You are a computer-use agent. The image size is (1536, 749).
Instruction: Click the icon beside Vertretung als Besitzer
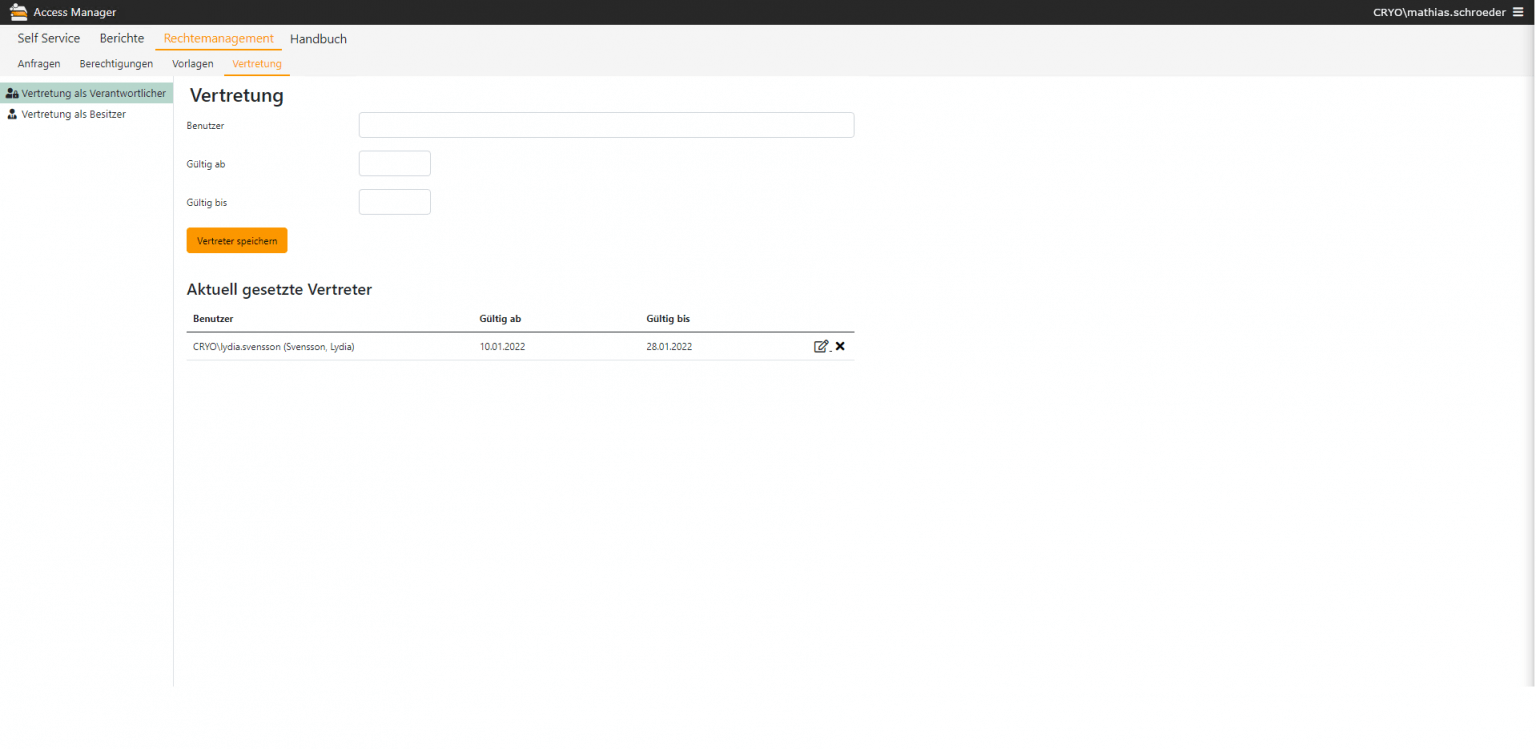pyautogui.click(x=12, y=114)
